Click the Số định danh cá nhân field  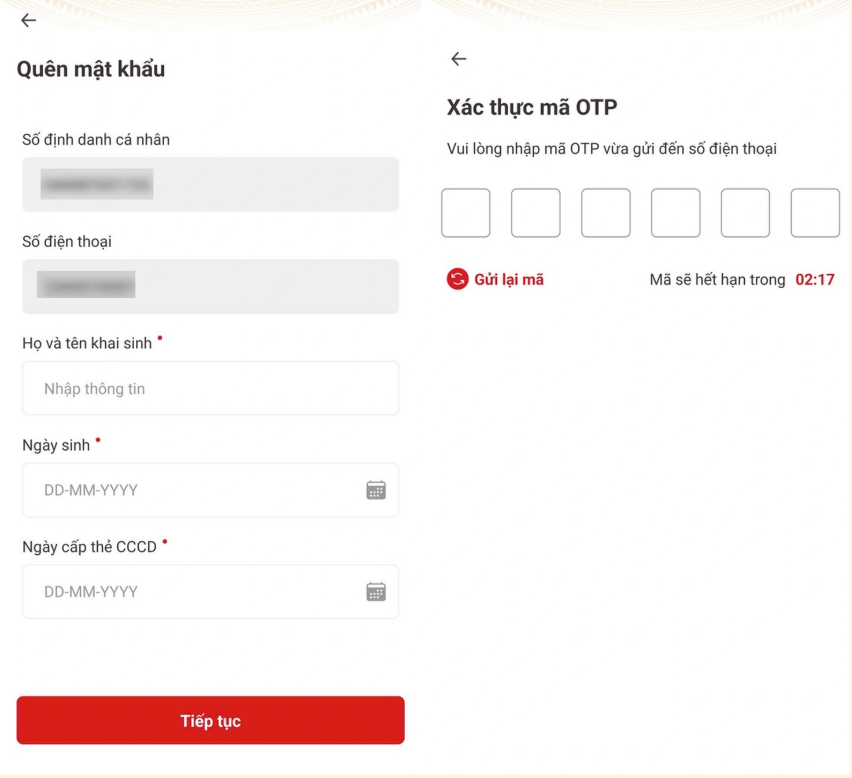point(210,184)
